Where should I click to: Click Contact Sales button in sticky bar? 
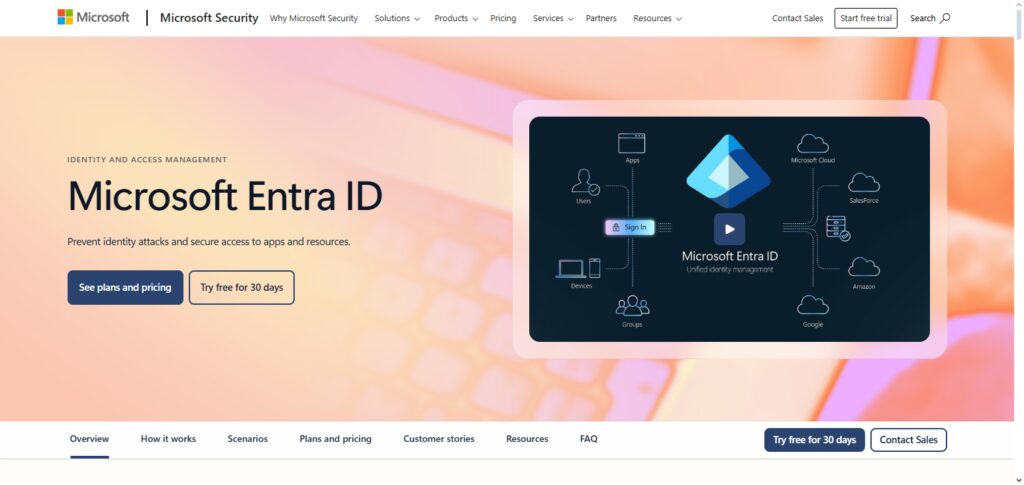coord(908,440)
